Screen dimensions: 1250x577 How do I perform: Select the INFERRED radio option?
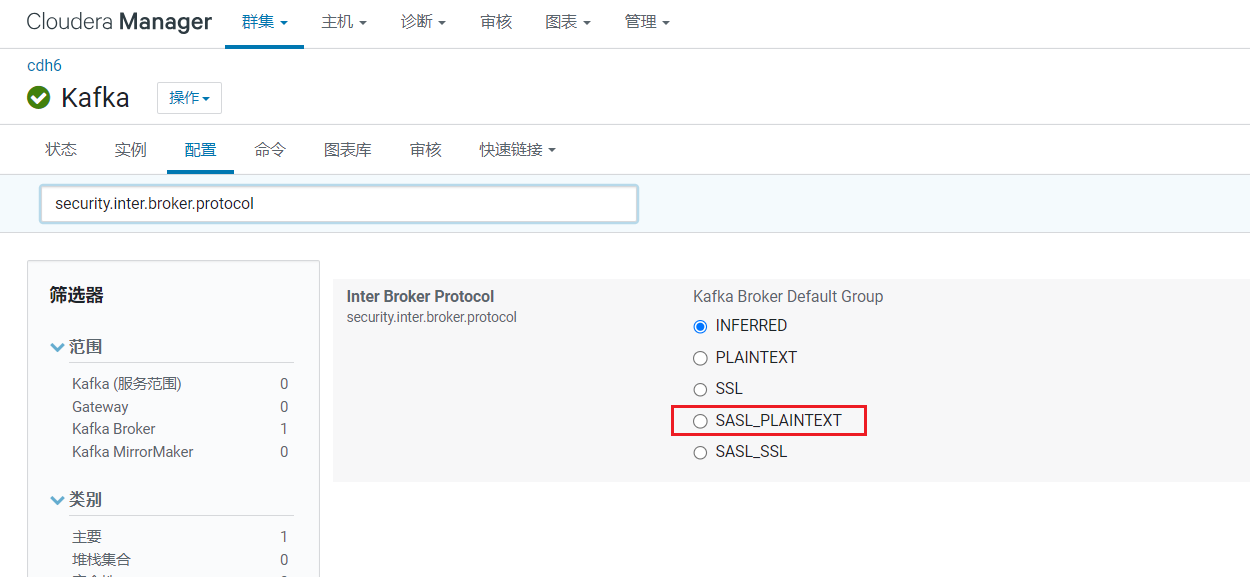coord(700,326)
